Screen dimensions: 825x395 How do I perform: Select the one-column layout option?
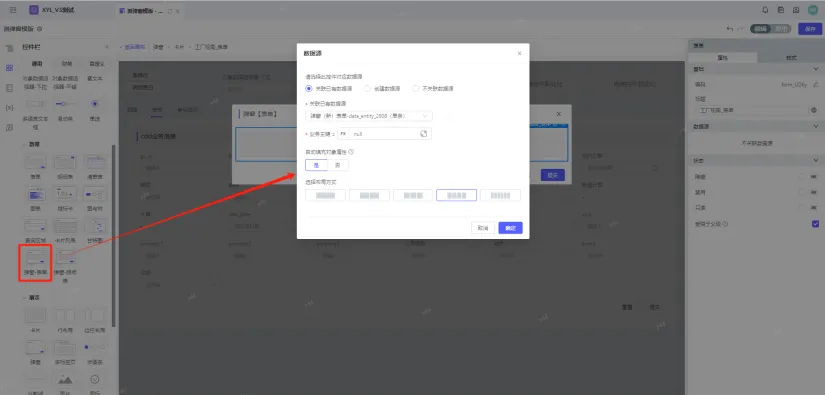(325, 195)
